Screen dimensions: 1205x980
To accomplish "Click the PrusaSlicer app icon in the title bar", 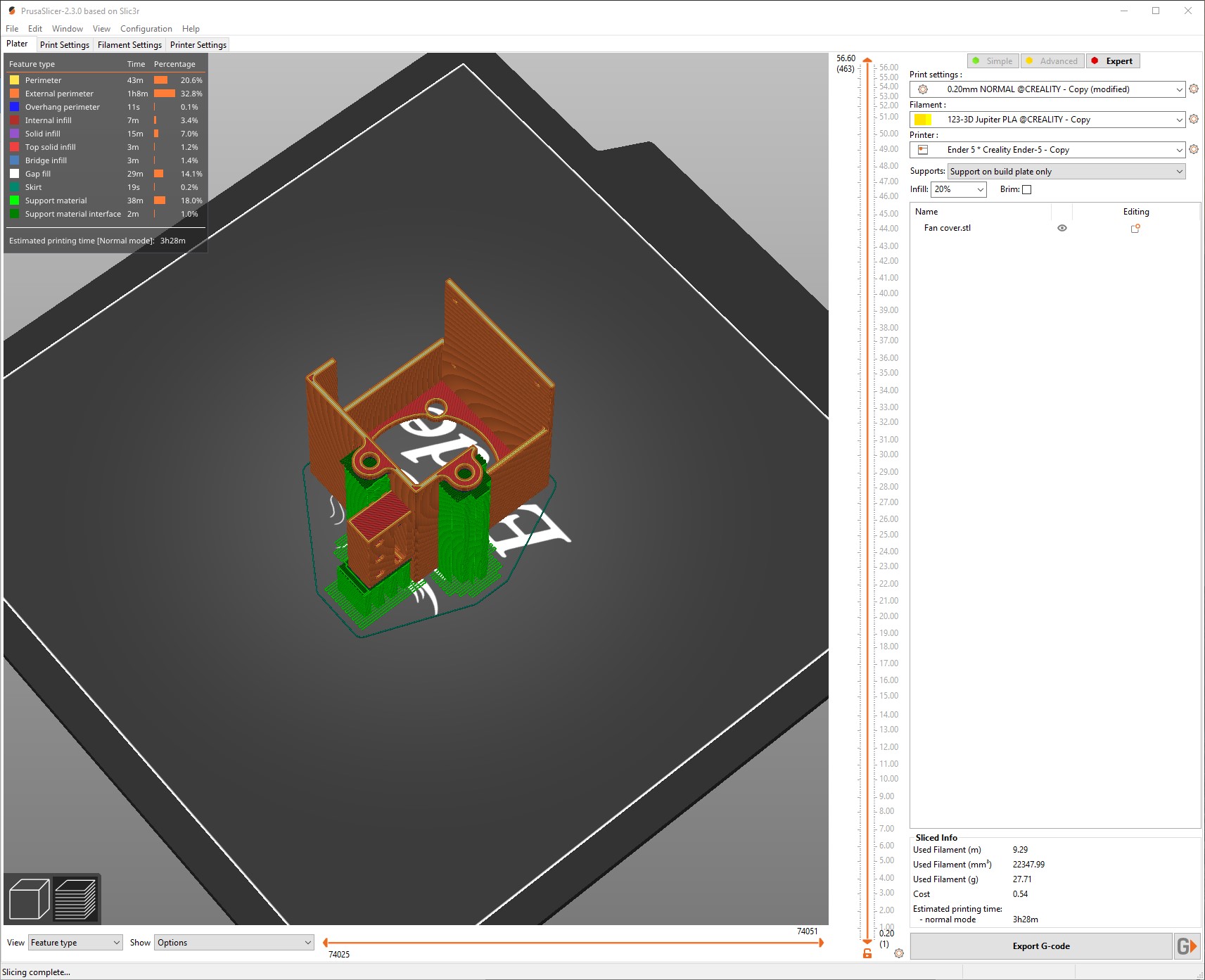I will (x=11, y=11).
